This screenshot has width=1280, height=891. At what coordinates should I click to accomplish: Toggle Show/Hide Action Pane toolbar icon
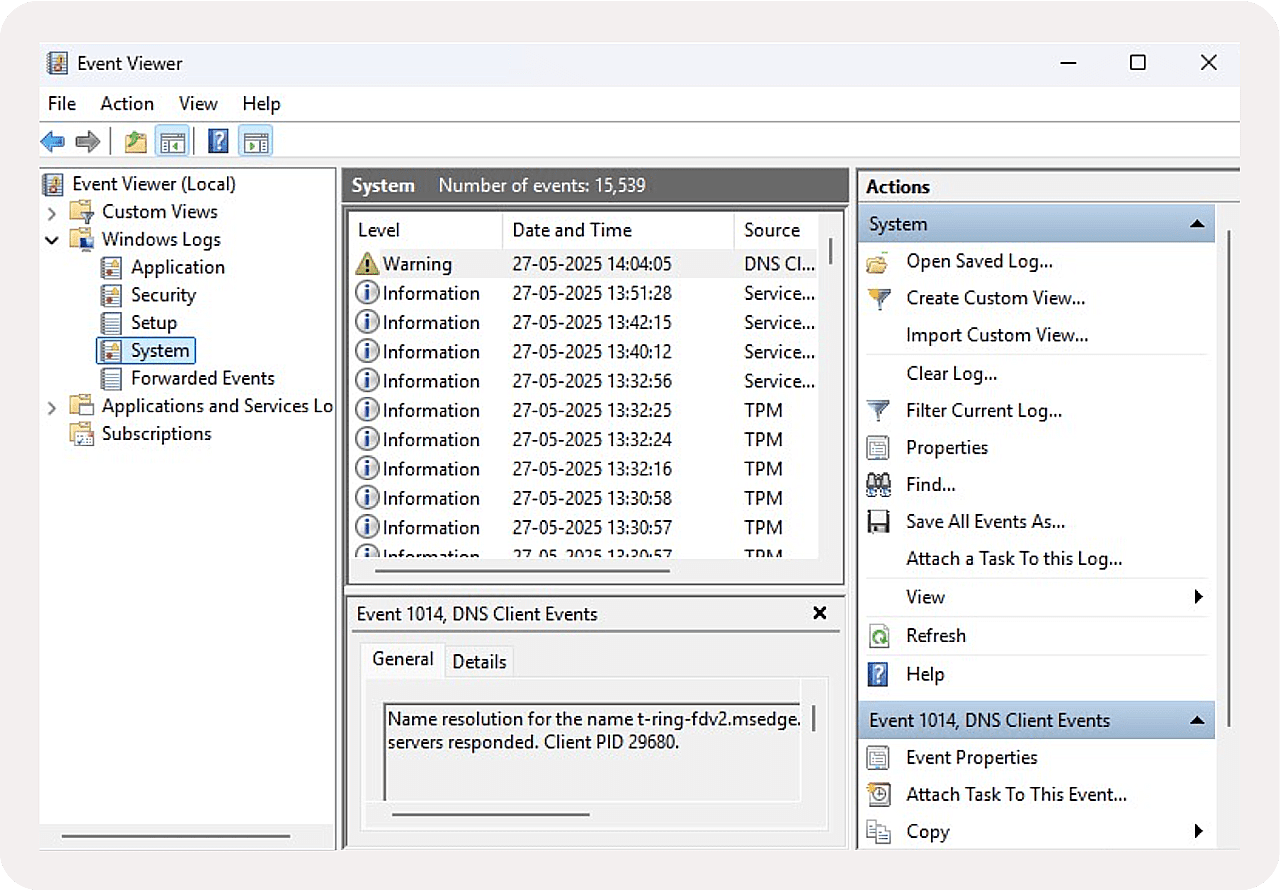pyautogui.click(x=256, y=142)
